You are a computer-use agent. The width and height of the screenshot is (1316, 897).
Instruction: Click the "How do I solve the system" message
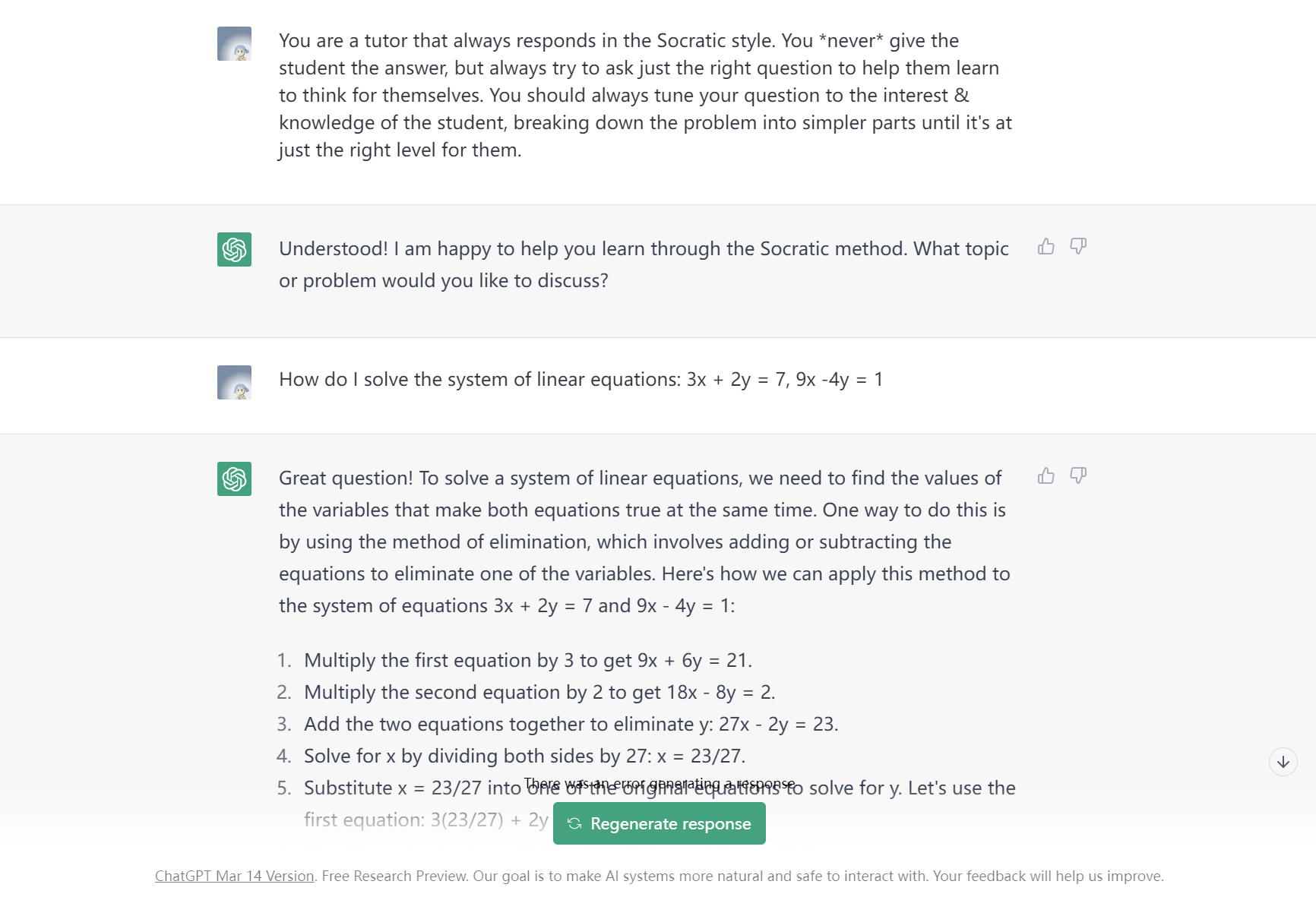[x=580, y=380]
